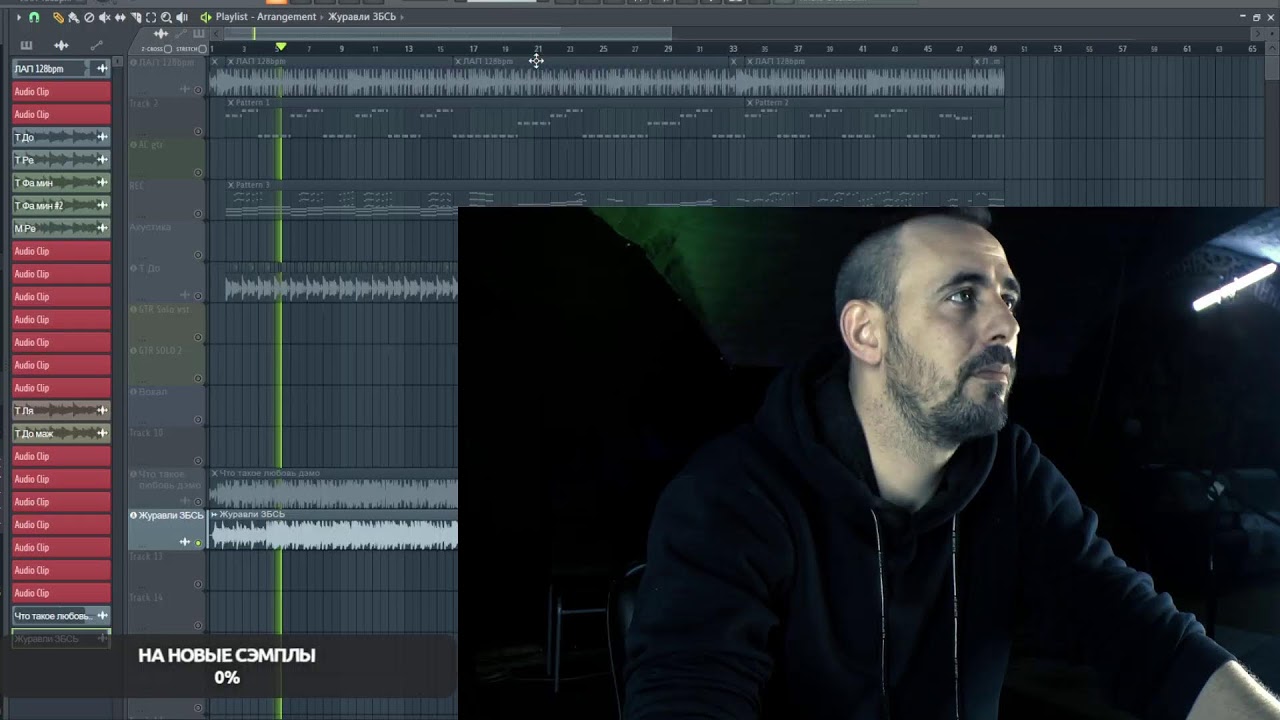Open Что такое любовь дэмо clip menu
The width and height of the screenshot is (1280, 720).
pos(214,473)
